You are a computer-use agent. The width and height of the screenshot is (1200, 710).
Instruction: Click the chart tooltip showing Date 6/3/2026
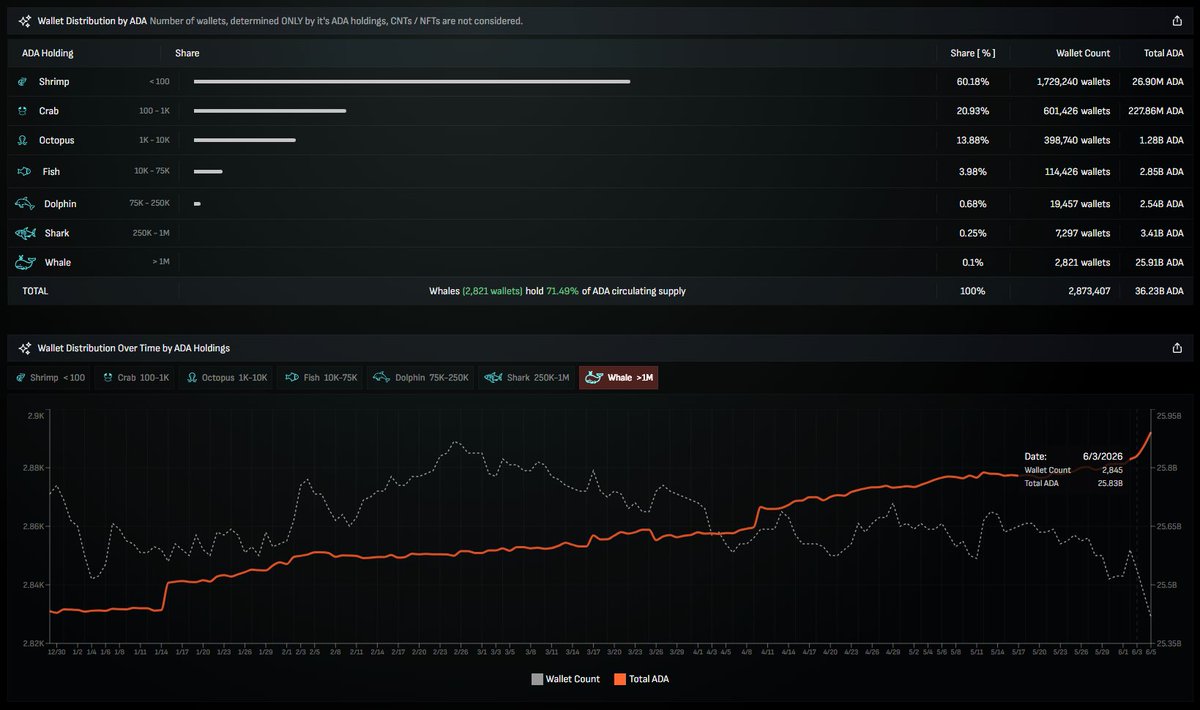pos(1075,470)
